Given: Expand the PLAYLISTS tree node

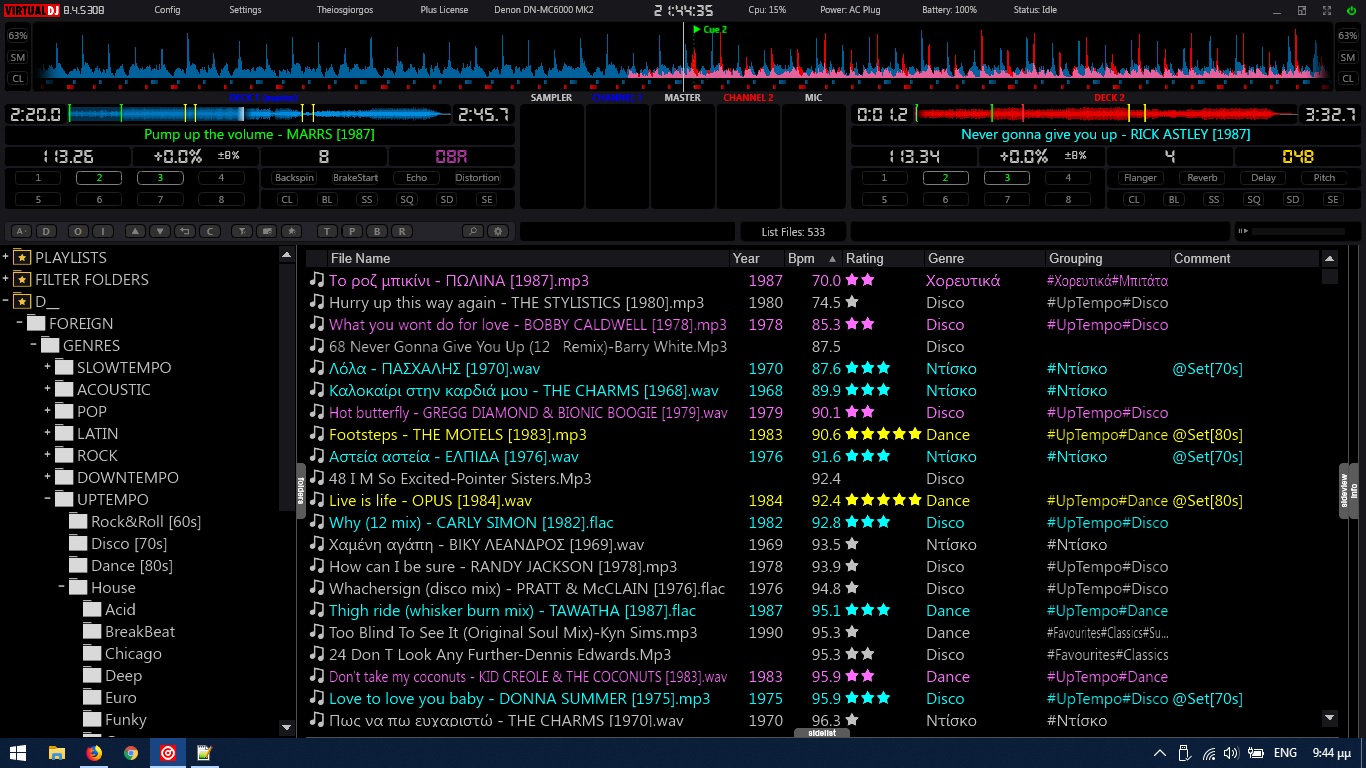Looking at the screenshot, I should pos(6,257).
